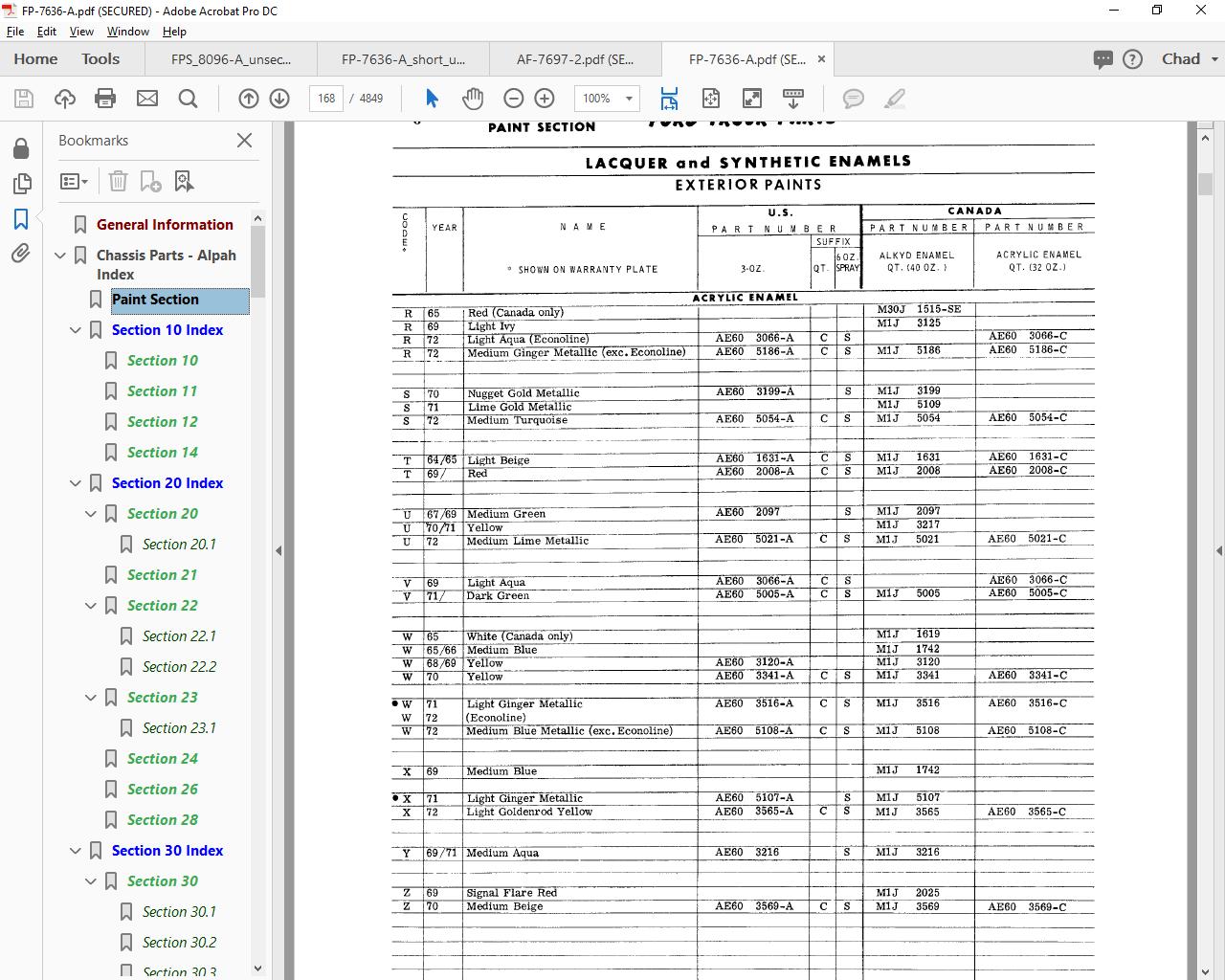This screenshot has width=1225, height=980.
Task: Open the Attachments paperclip panel
Action: tap(20, 254)
